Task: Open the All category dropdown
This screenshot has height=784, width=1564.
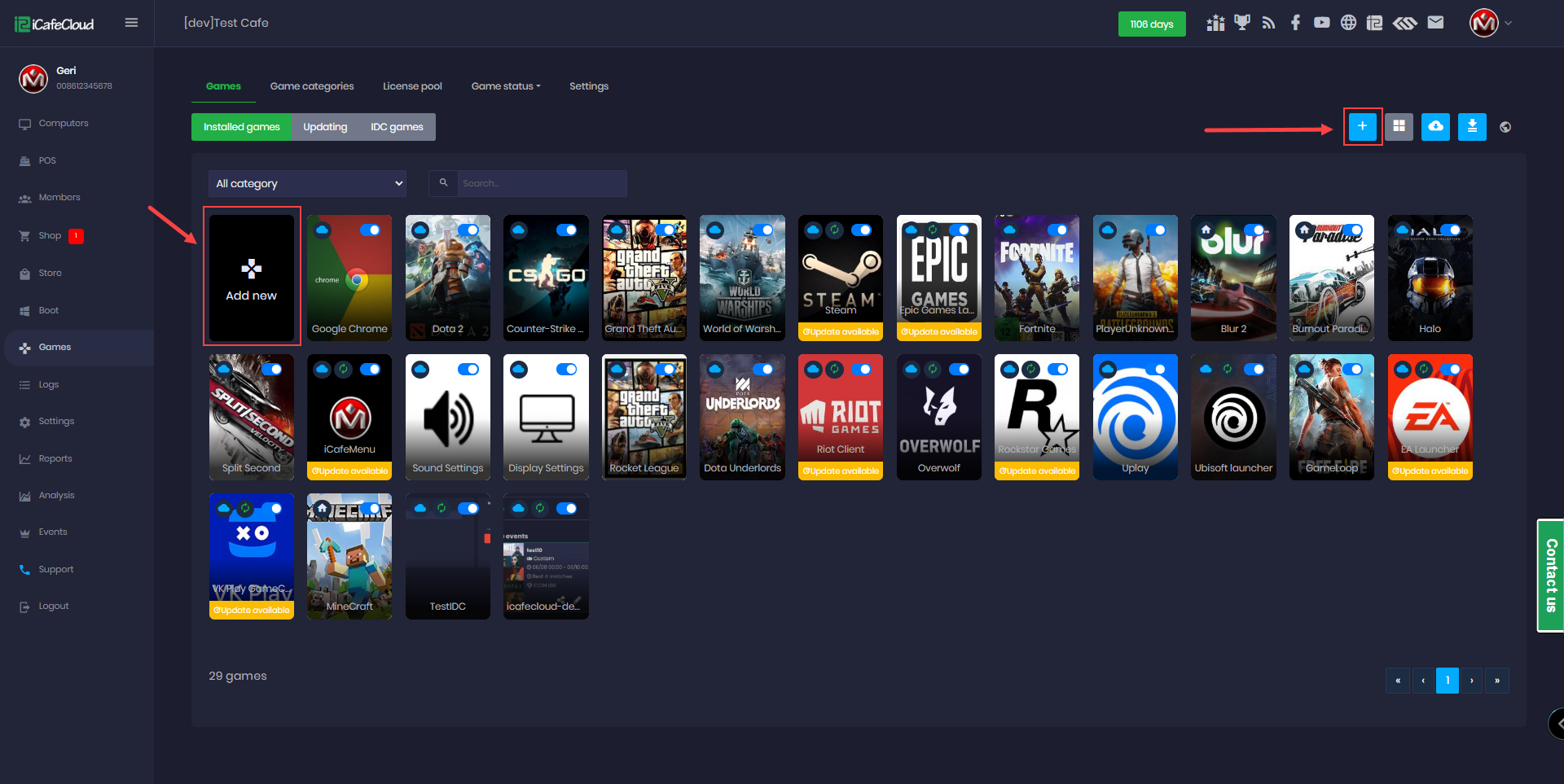Action: point(308,184)
